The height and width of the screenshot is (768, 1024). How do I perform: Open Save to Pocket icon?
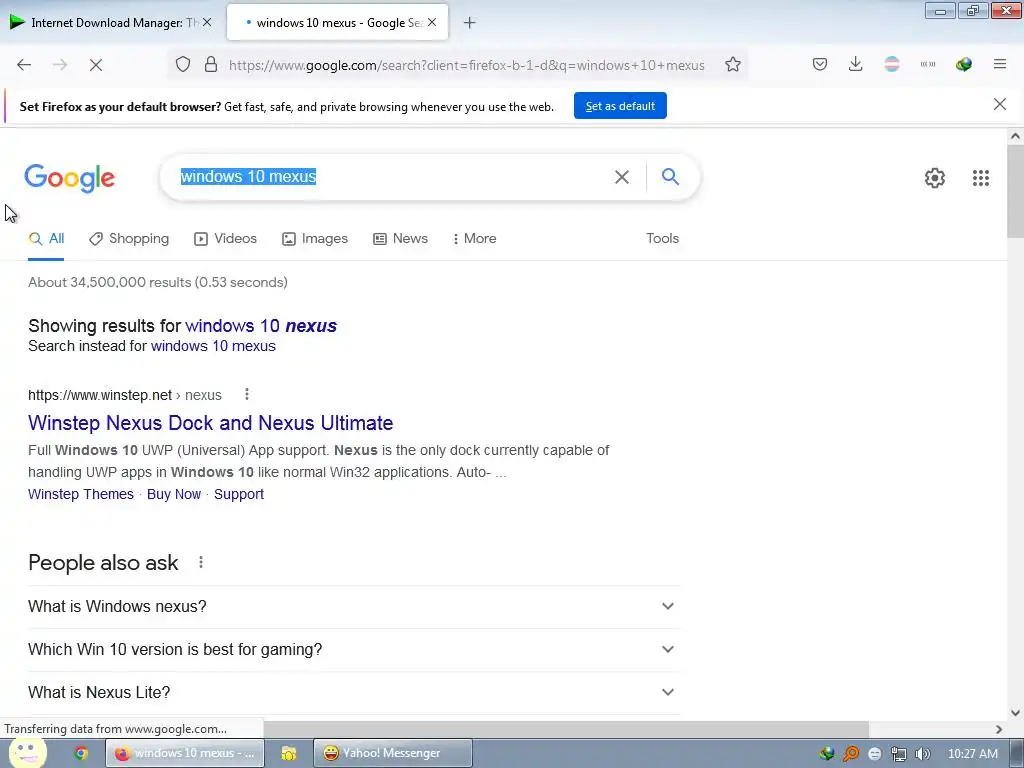820,64
